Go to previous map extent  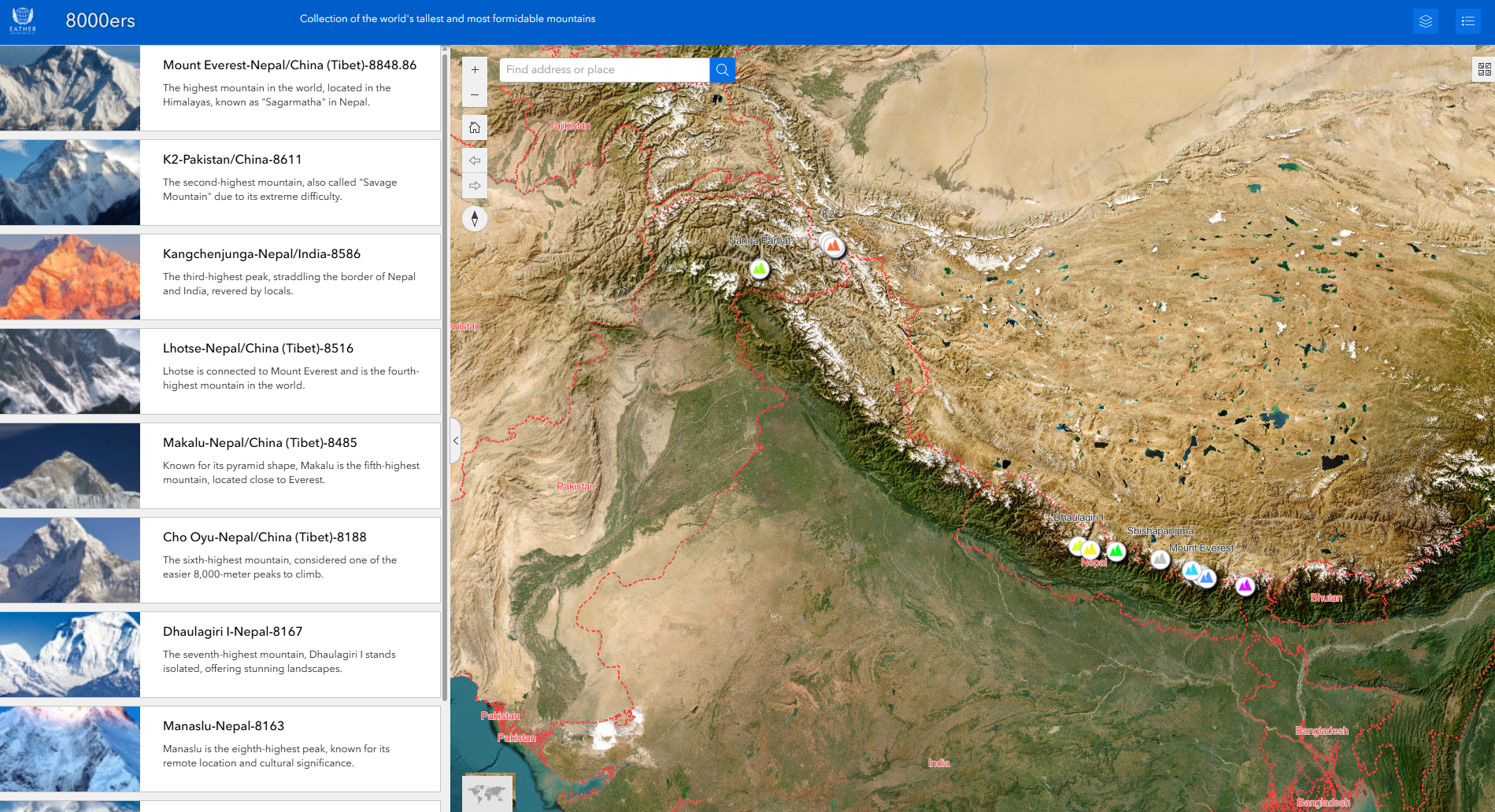pos(475,161)
